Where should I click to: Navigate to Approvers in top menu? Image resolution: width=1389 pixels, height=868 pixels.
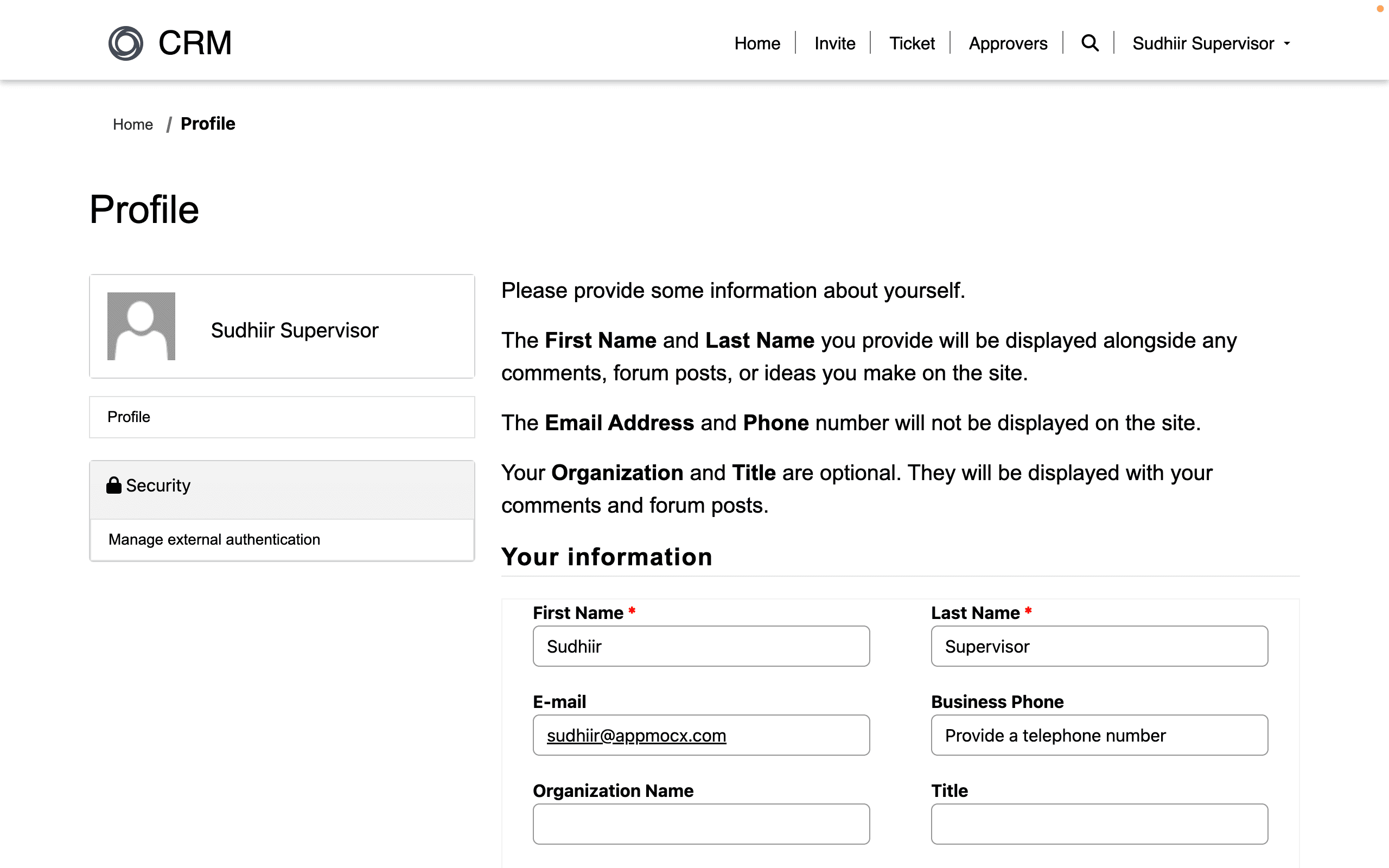click(1008, 43)
